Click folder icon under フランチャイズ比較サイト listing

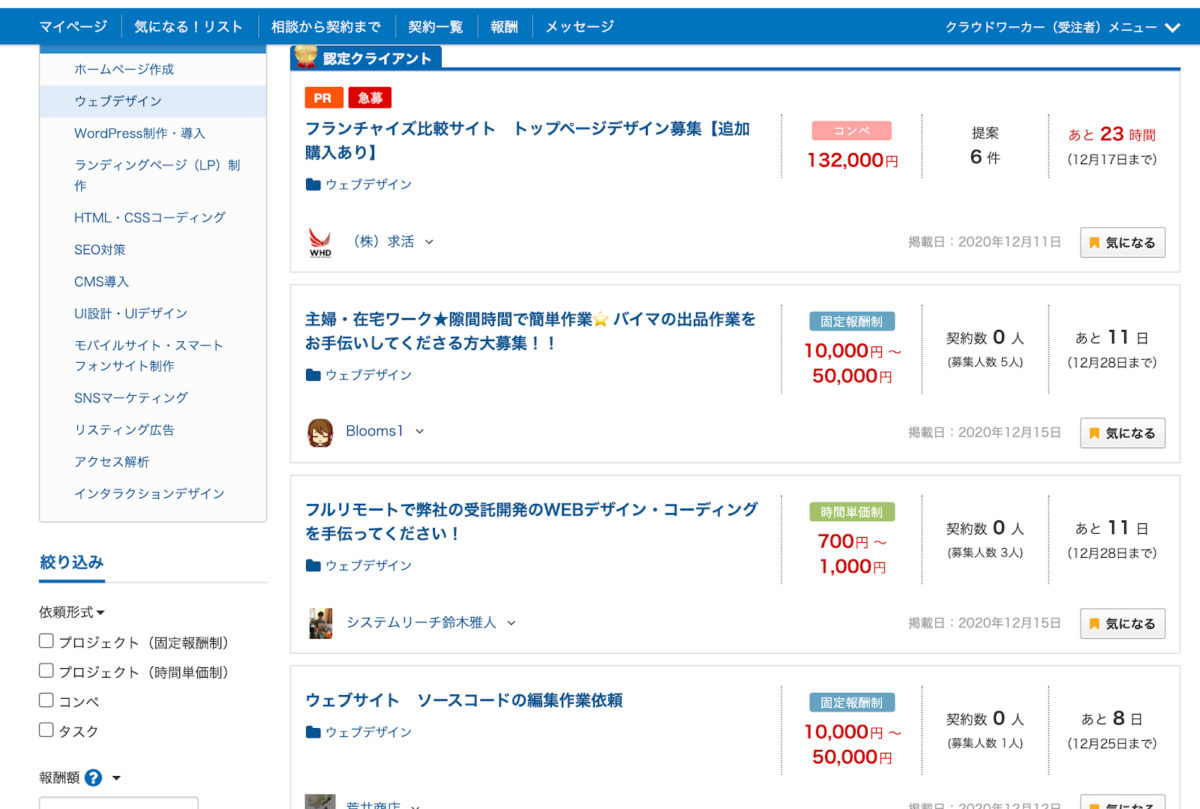click(x=313, y=185)
